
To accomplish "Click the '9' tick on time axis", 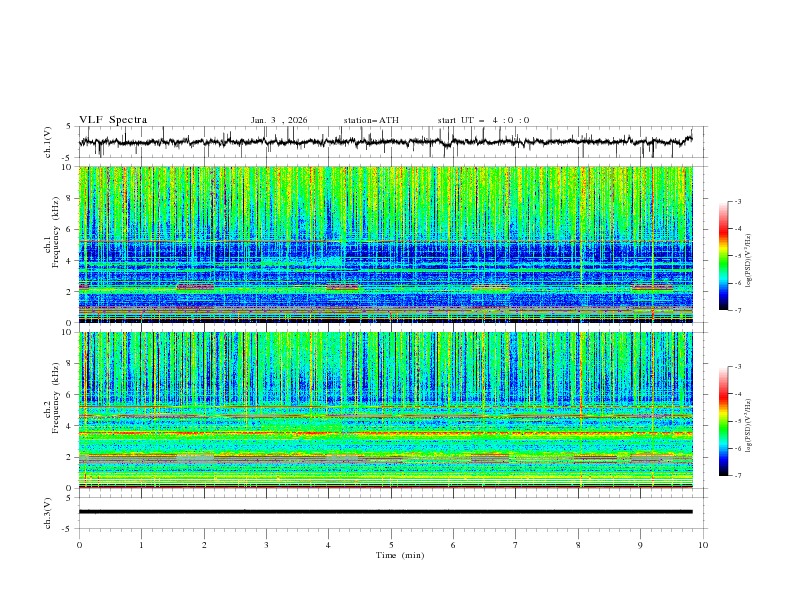I will pyautogui.click(x=640, y=545).
